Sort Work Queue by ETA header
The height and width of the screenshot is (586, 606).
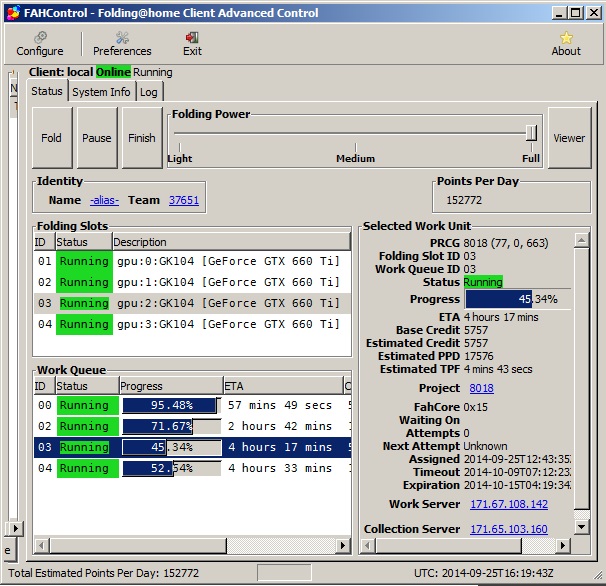point(283,386)
